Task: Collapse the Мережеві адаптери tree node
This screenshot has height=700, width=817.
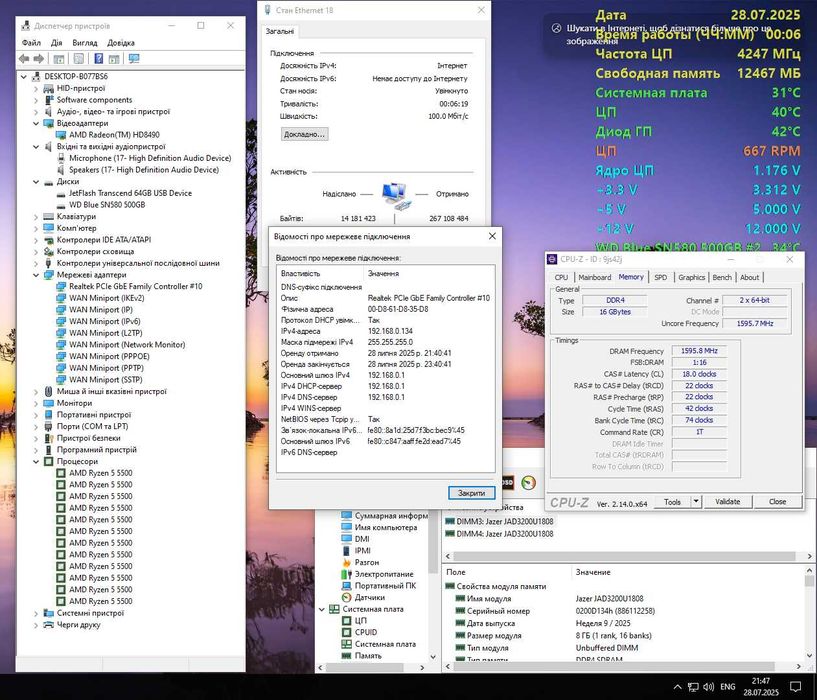Action: pos(37,274)
